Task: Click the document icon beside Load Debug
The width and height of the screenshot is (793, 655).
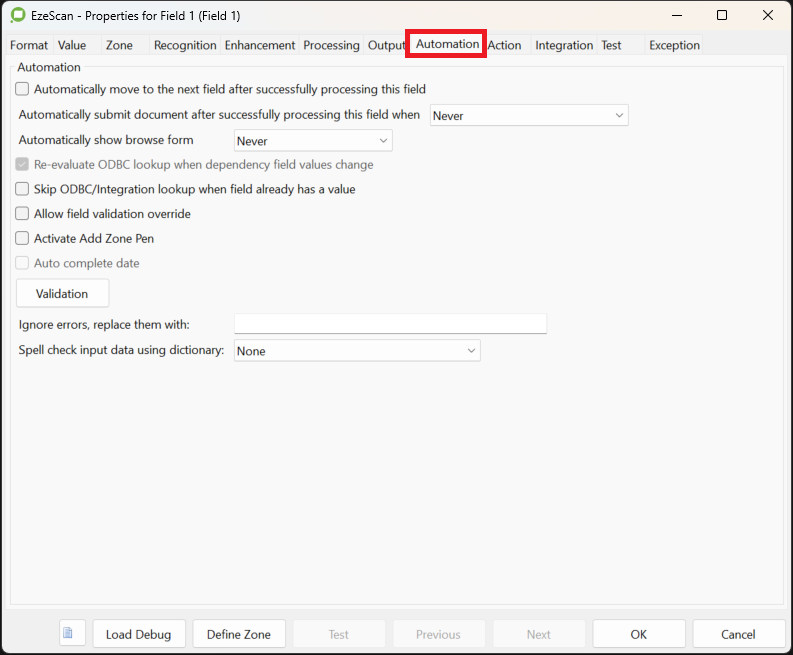Action: (x=72, y=633)
